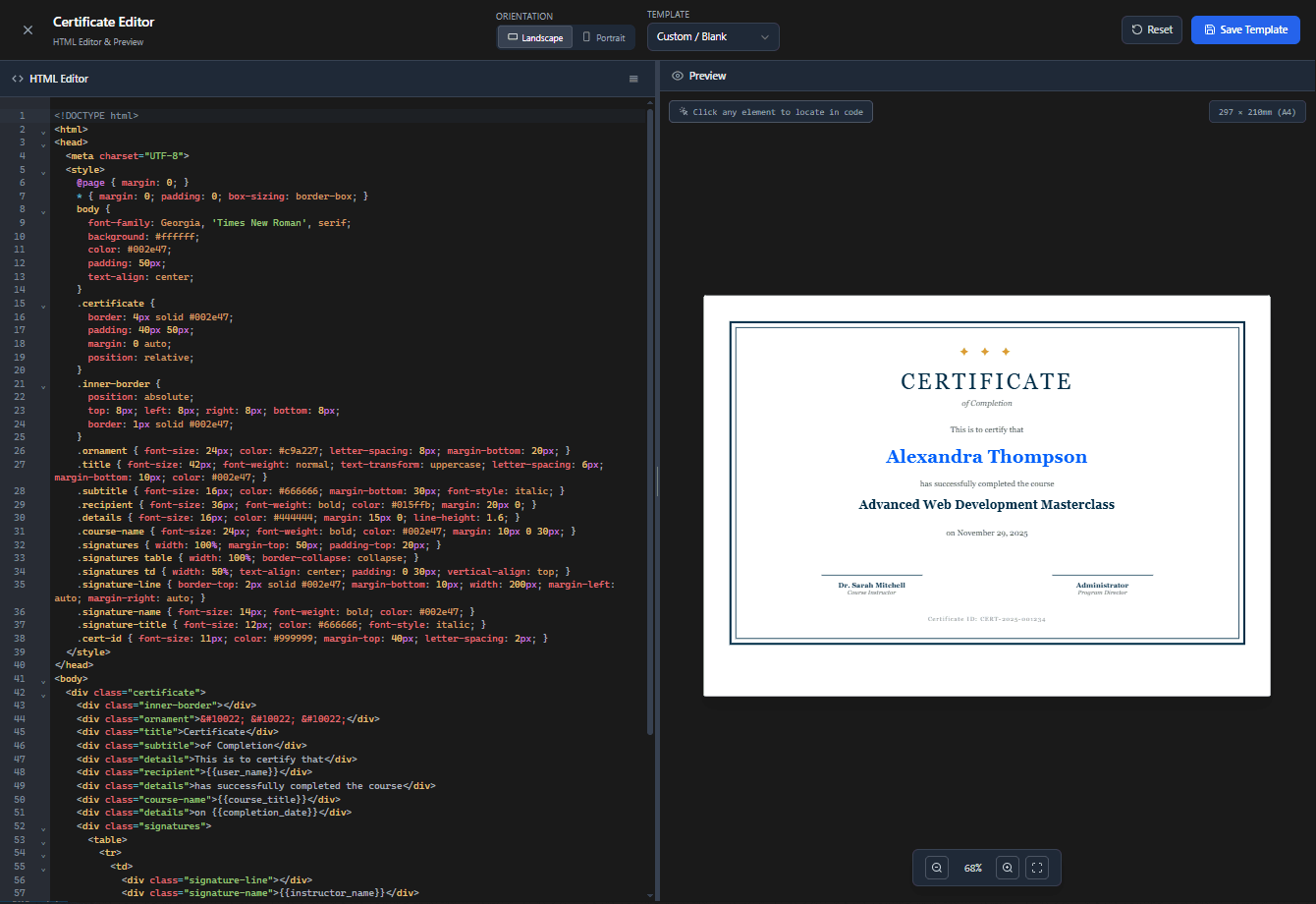Fold the .certificate rule on line 15
The image size is (1316, 904).
pos(43,306)
